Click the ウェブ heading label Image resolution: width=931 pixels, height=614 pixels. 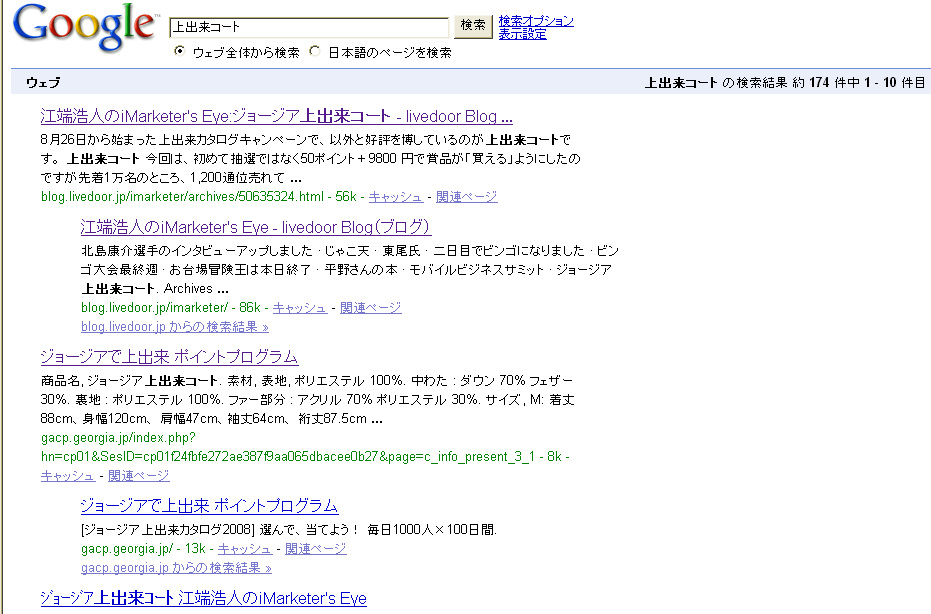coord(43,83)
